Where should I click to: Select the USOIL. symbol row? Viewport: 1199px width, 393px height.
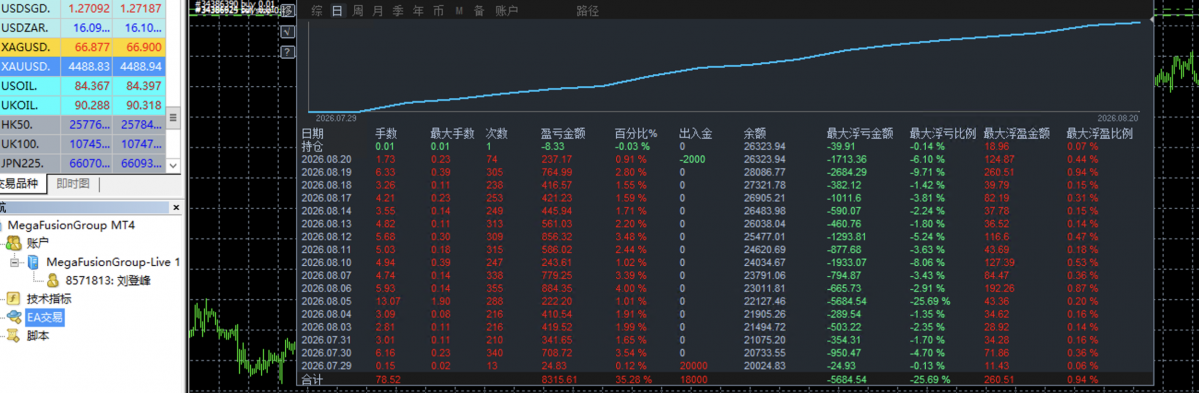click(x=83, y=85)
